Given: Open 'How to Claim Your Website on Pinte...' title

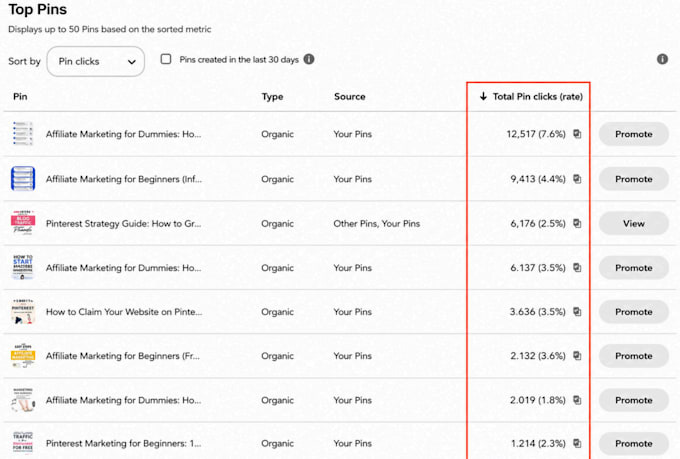Looking at the screenshot, I should click(x=124, y=312).
